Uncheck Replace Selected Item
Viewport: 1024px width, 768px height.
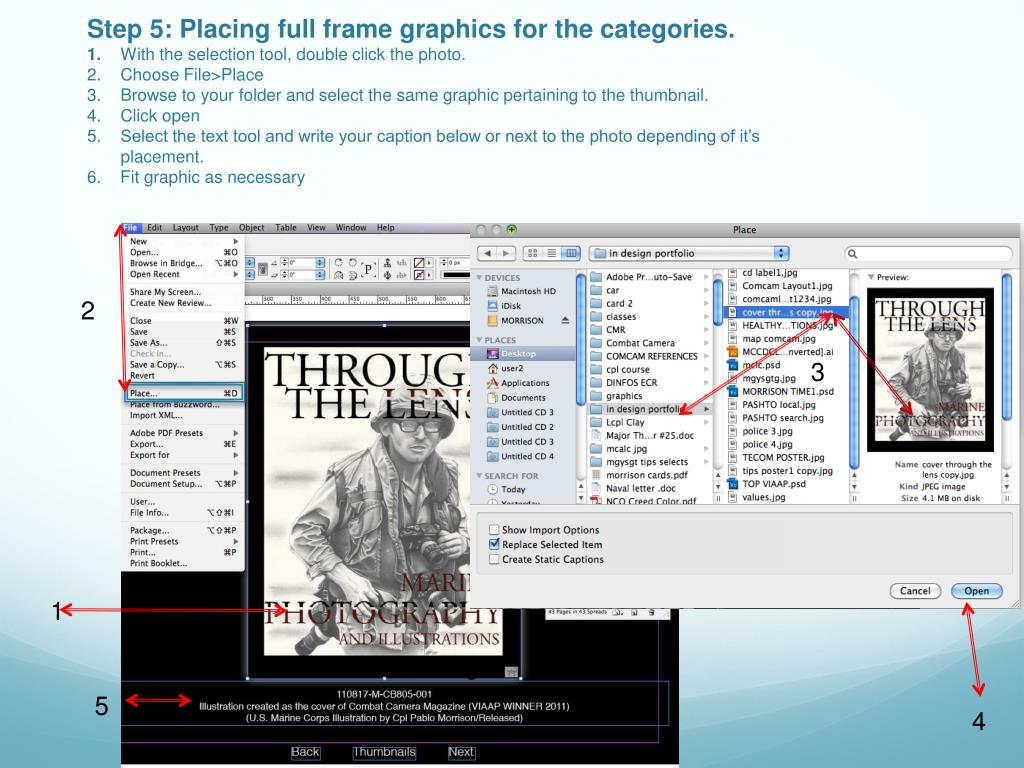coord(494,544)
